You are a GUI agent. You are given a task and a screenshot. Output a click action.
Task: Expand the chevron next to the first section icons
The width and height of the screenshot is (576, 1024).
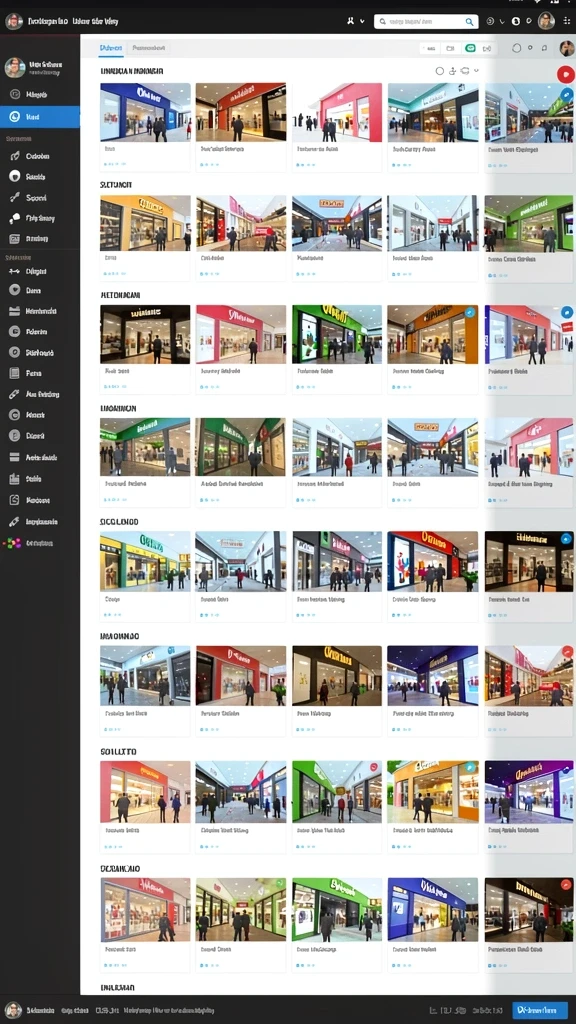(477, 71)
